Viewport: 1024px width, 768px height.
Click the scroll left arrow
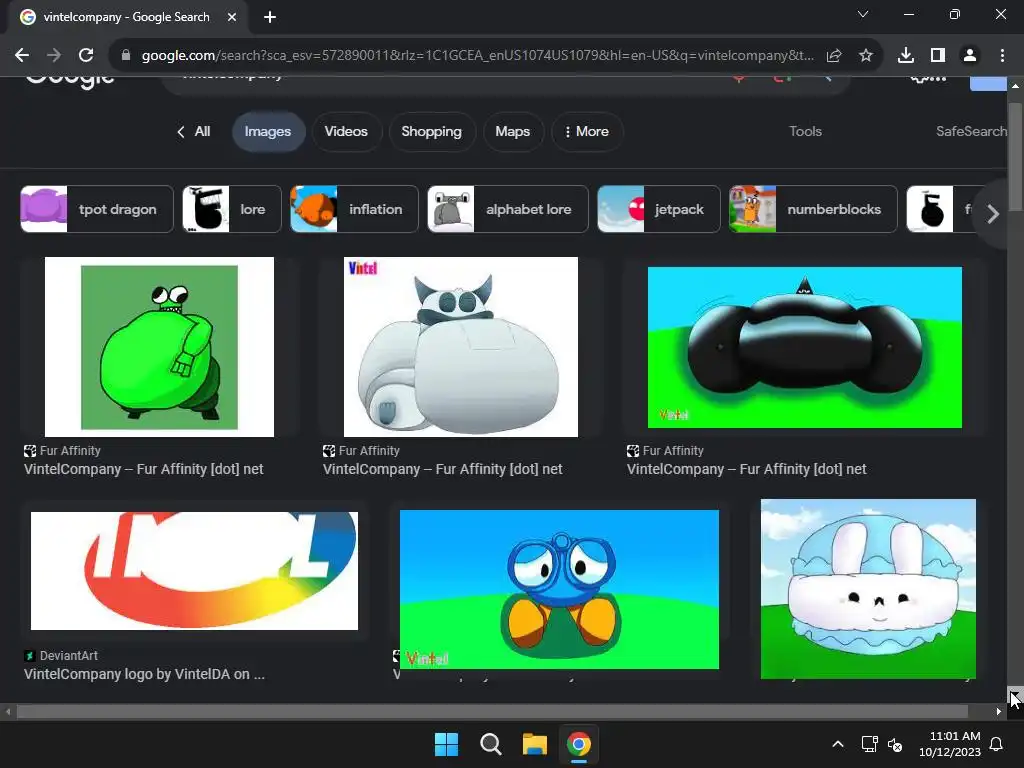coord(8,712)
